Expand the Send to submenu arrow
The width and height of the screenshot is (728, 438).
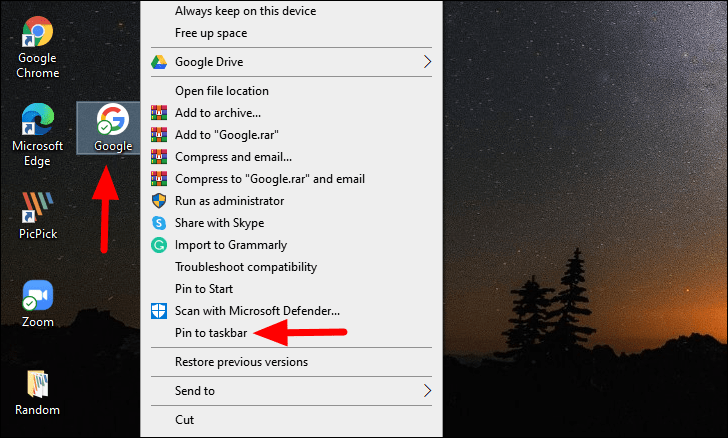pos(427,391)
